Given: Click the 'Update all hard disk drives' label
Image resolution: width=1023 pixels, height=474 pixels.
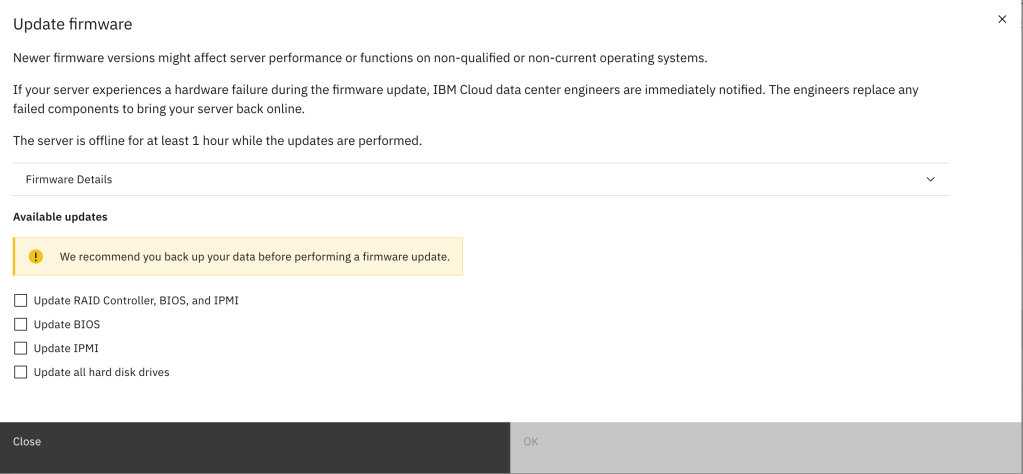Looking at the screenshot, I should (x=101, y=372).
